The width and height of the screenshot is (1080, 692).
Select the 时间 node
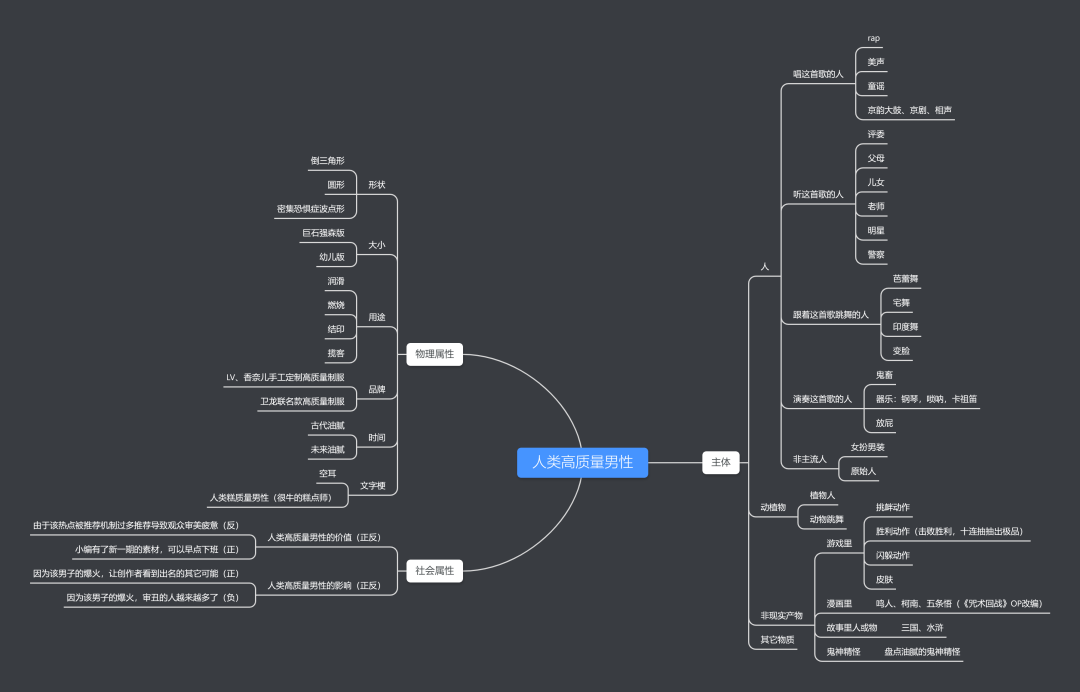[x=377, y=438]
